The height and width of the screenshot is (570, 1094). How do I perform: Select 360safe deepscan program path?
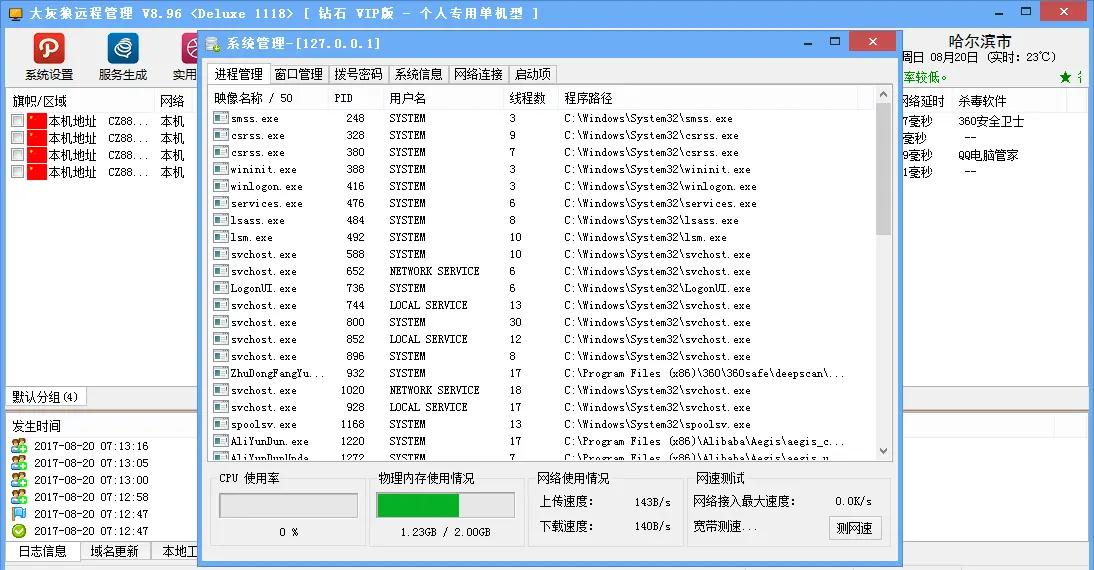(x=704, y=373)
